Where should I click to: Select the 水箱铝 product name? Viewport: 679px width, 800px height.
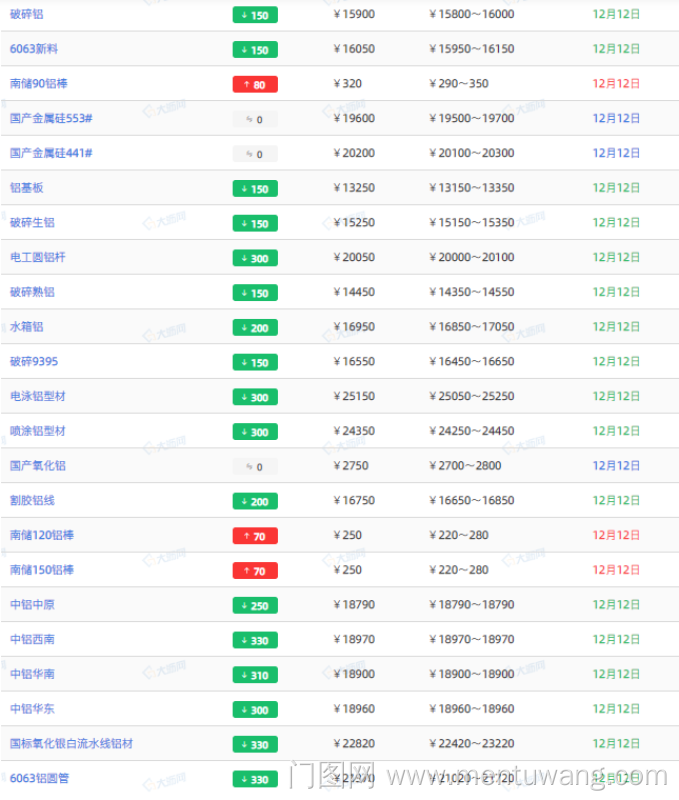coord(27,327)
